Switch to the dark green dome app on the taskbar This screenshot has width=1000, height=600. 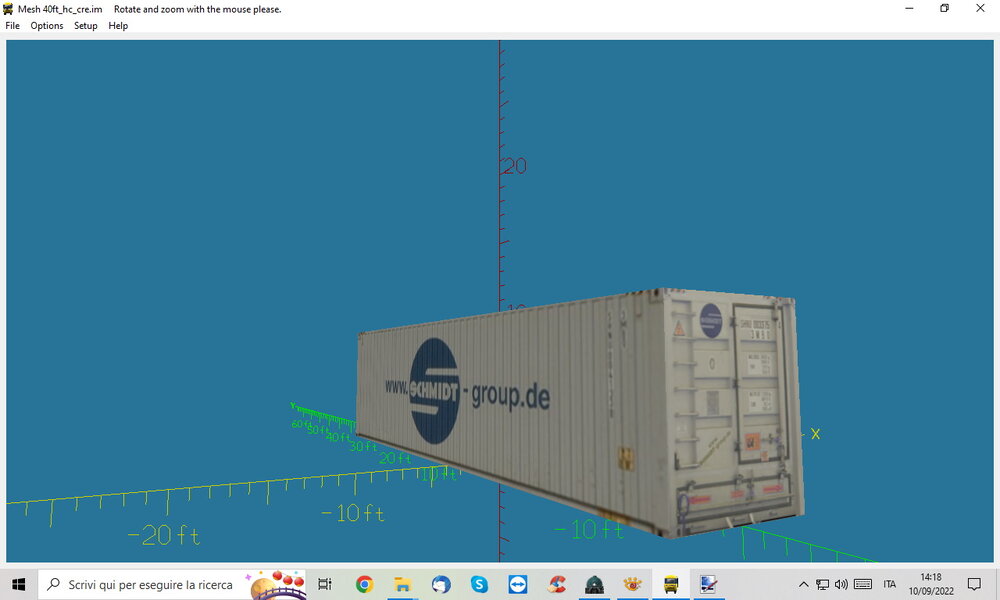(x=594, y=584)
